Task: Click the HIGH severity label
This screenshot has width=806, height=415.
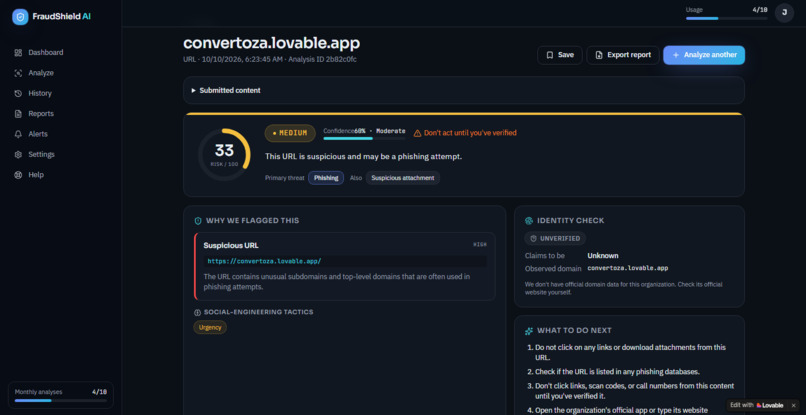Action: click(480, 245)
